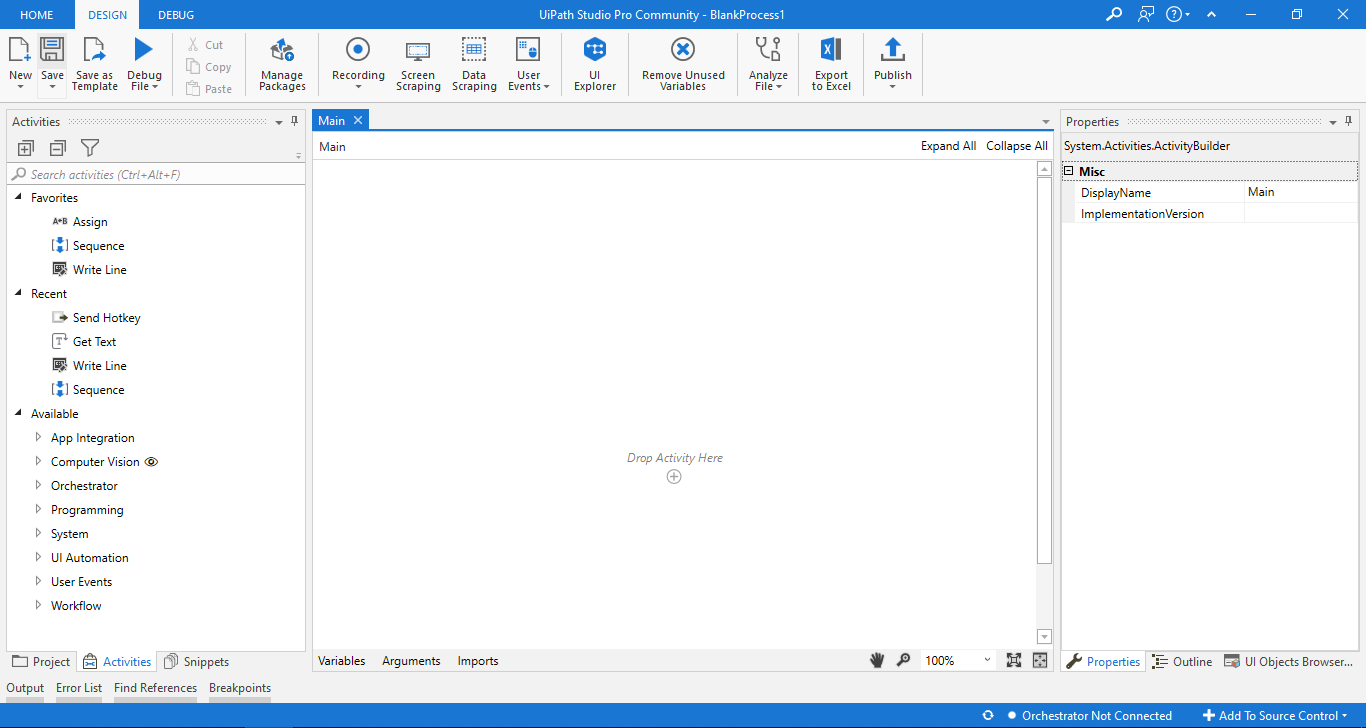1366x728 pixels.
Task: Open the Imports panel
Action: [x=478, y=661]
